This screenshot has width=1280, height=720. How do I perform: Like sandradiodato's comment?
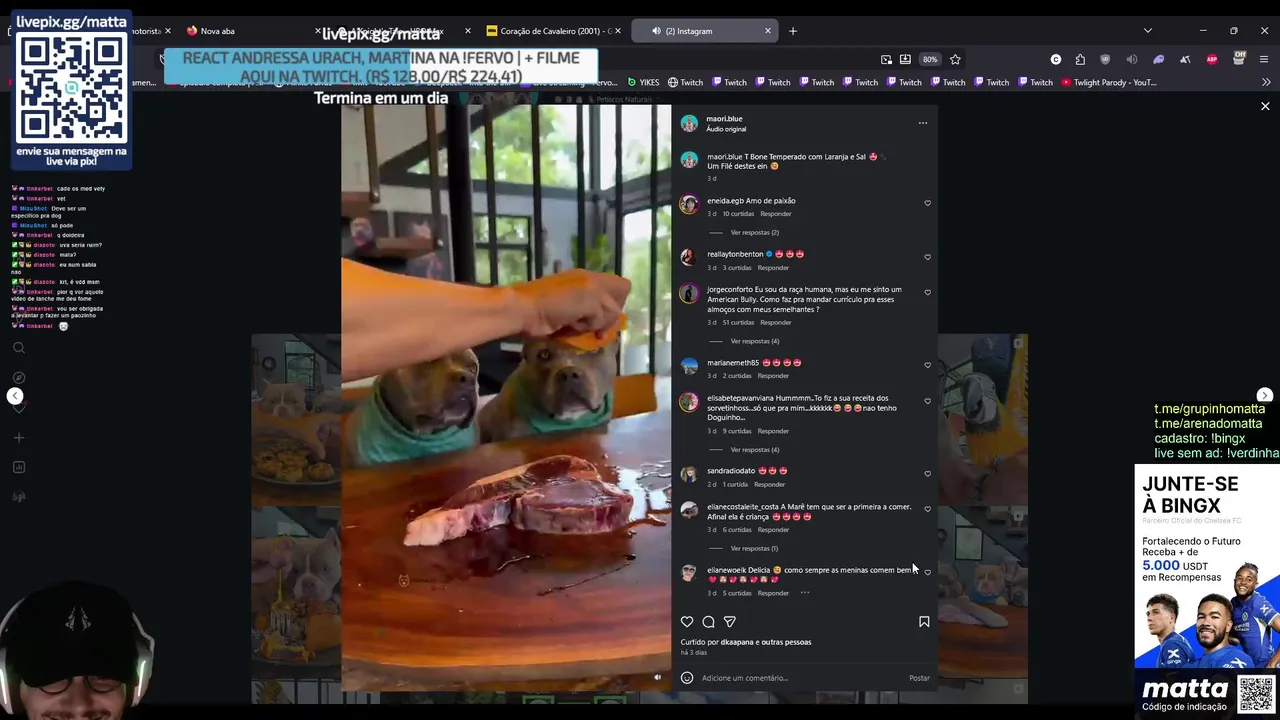(x=927, y=473)
